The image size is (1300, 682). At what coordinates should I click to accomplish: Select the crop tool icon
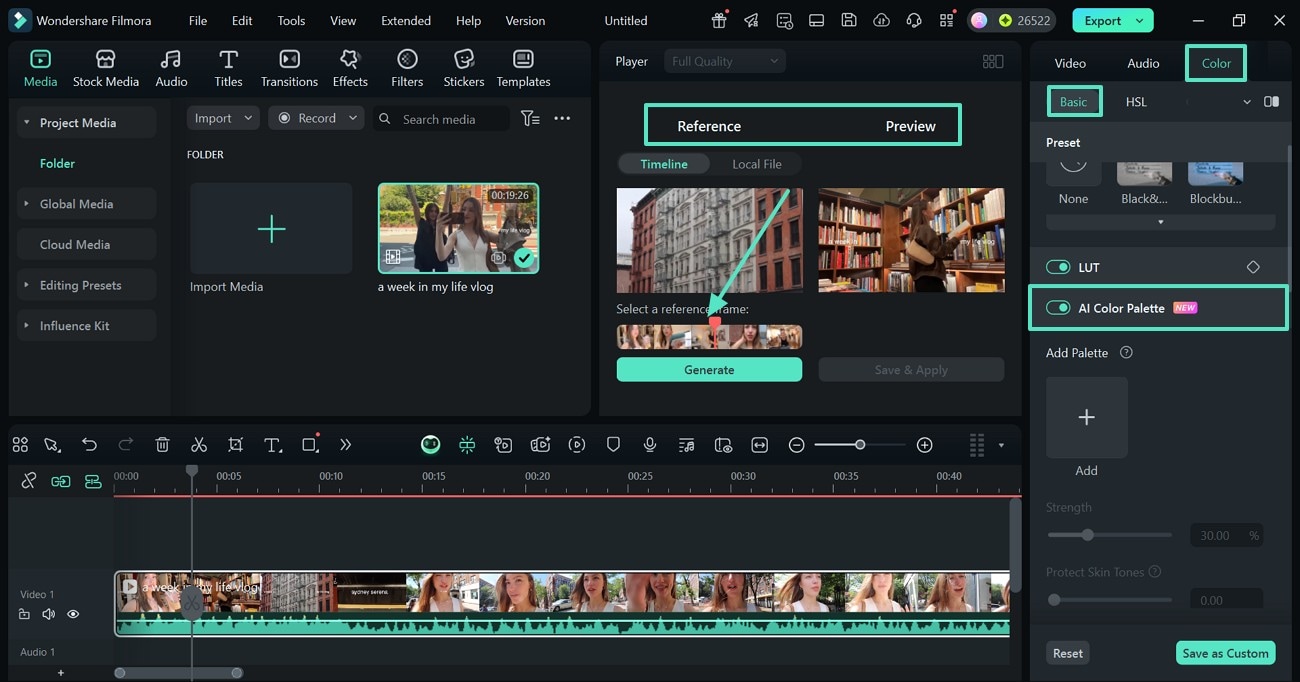coord(235,445)
